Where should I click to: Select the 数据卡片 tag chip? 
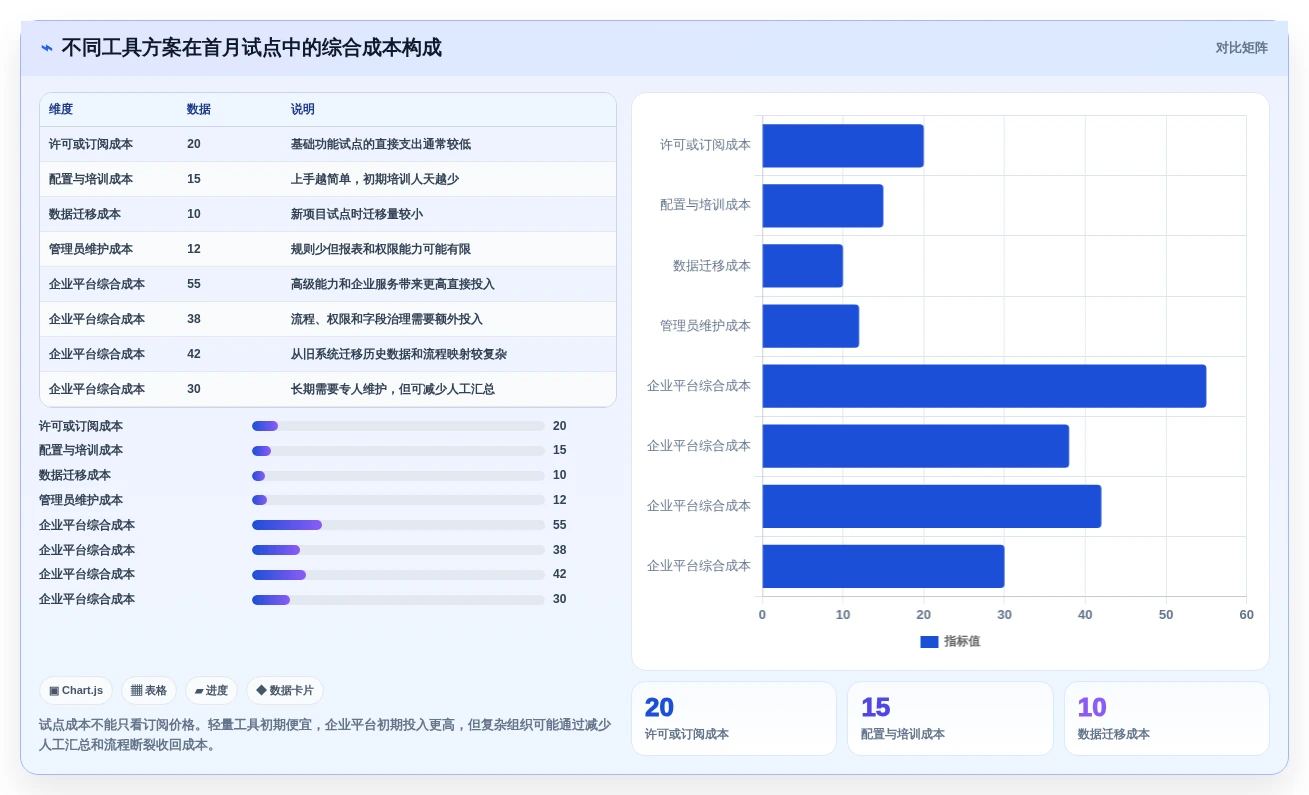[x=285, y=691]
